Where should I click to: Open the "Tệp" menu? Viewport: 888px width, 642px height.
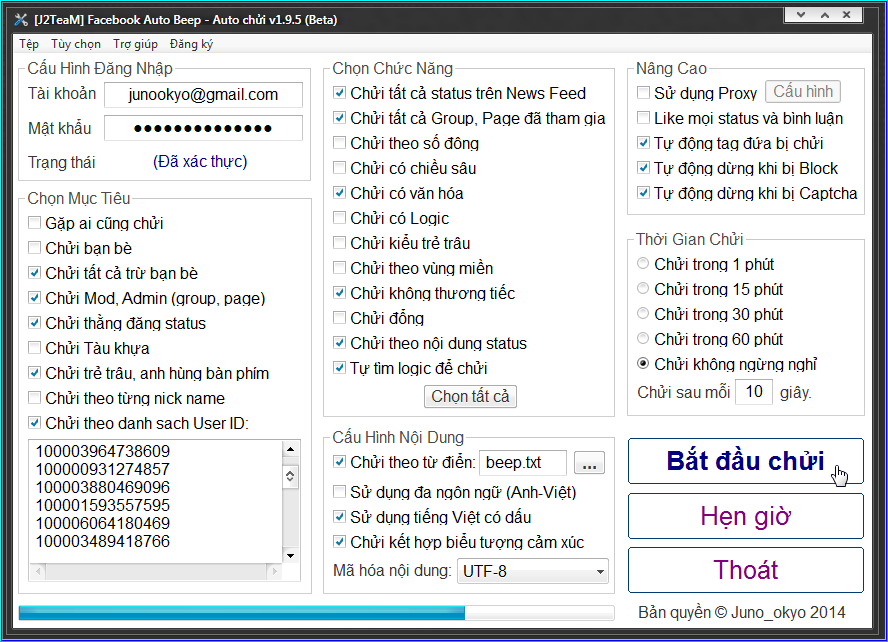[x=29, y=45]
